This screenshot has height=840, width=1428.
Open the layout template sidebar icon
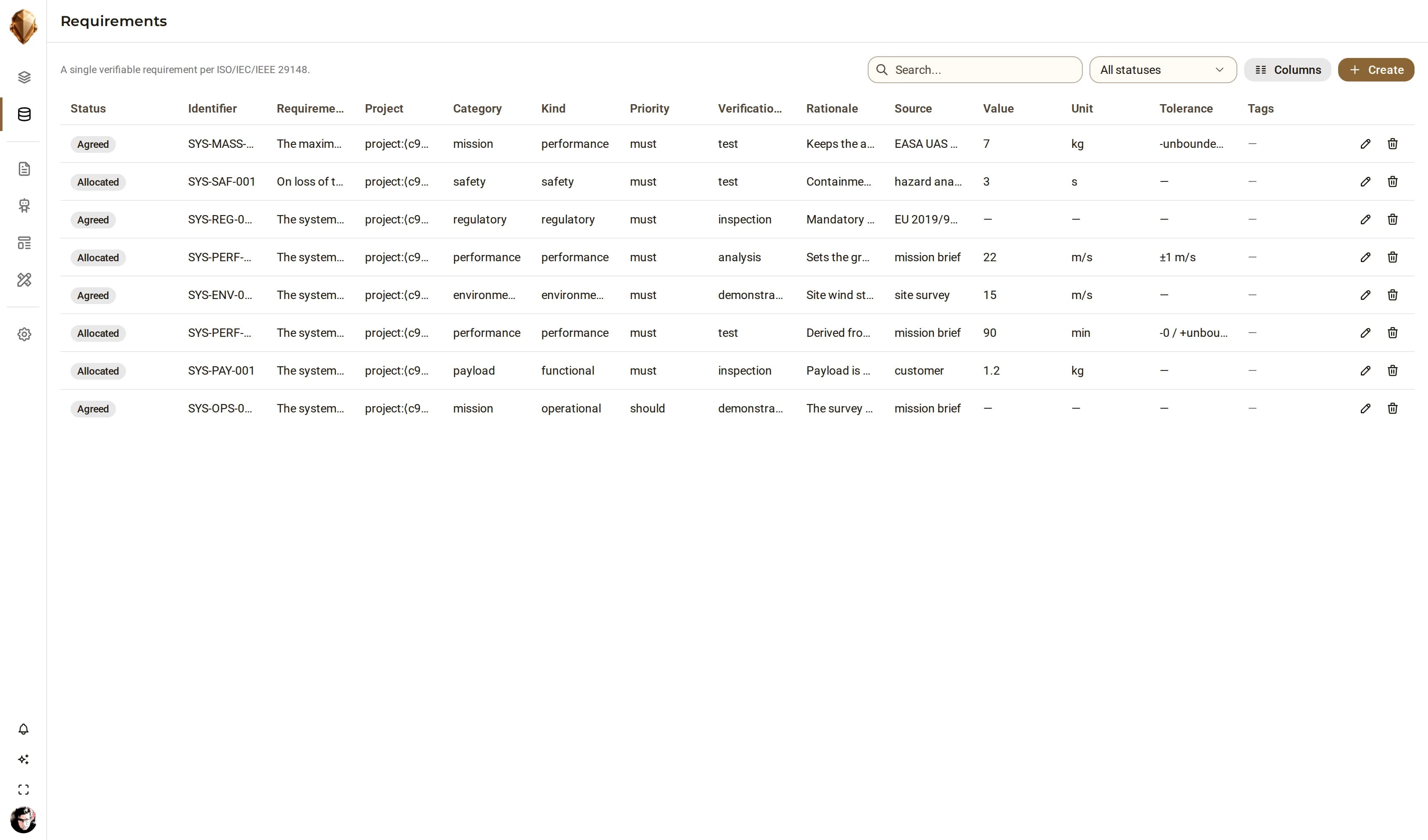click(x=24, y=243)
